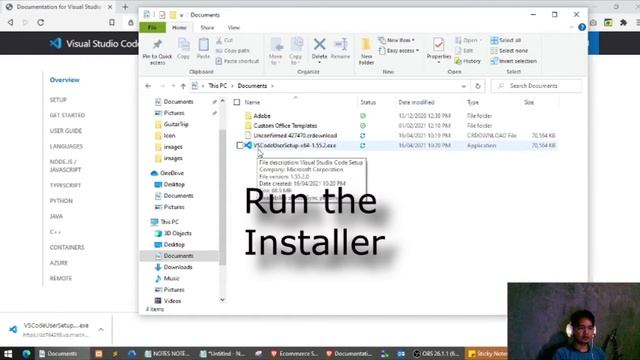This screenshot has height=360, width=640.
Task: Click Paste shortcut command
Action: coord(237,61)
